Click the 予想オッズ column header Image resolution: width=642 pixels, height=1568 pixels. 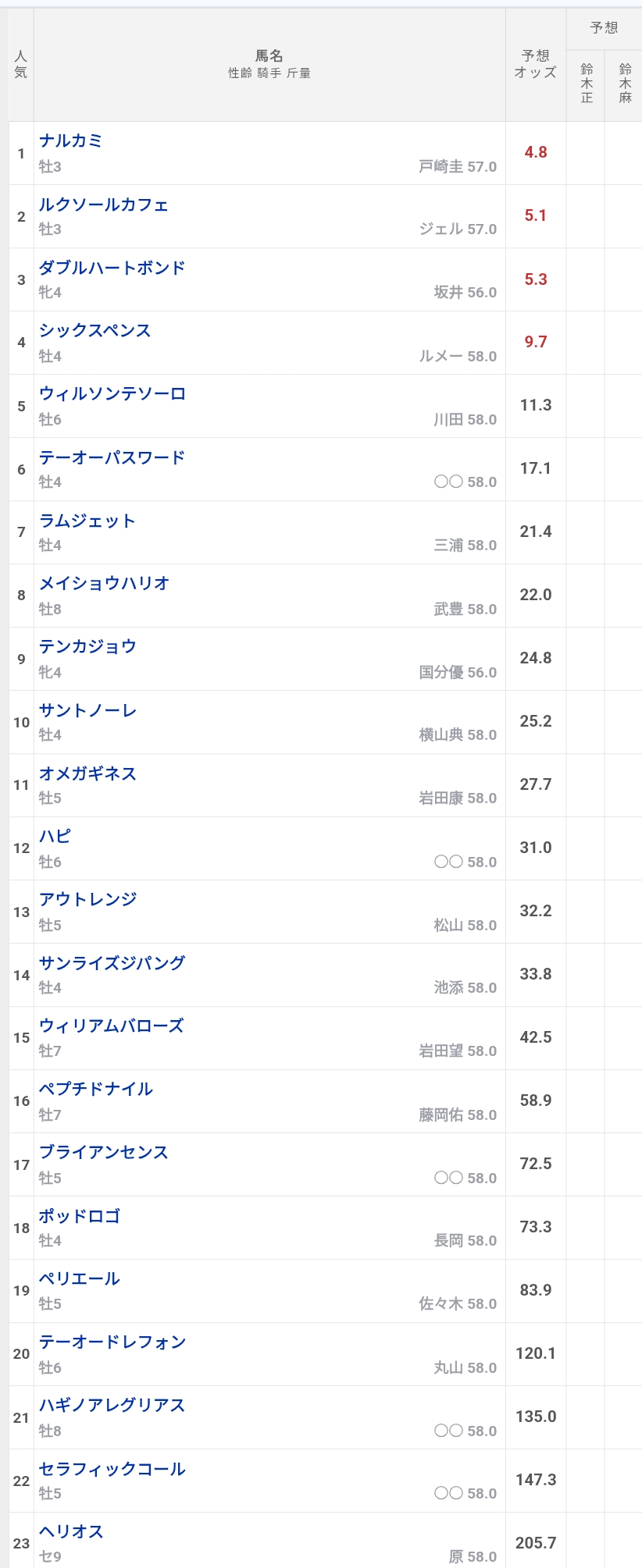(536, 64)
